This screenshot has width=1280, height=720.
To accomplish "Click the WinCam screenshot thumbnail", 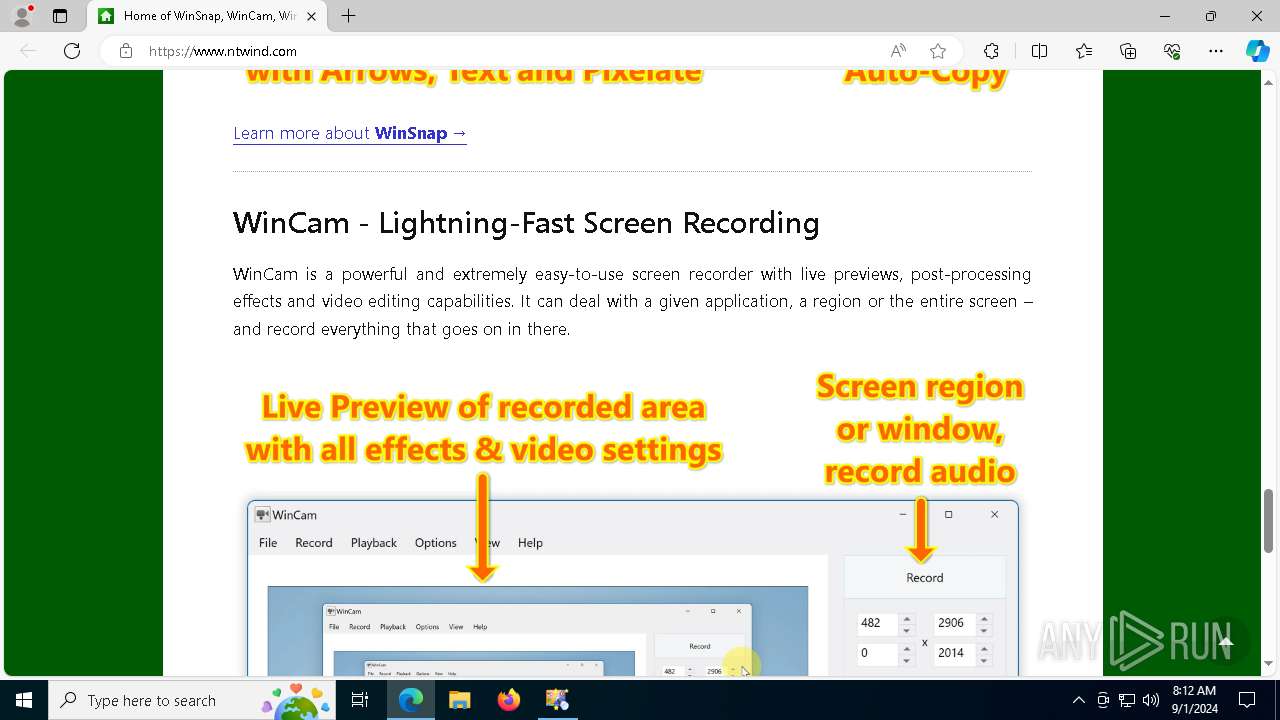I will point(632,588).
